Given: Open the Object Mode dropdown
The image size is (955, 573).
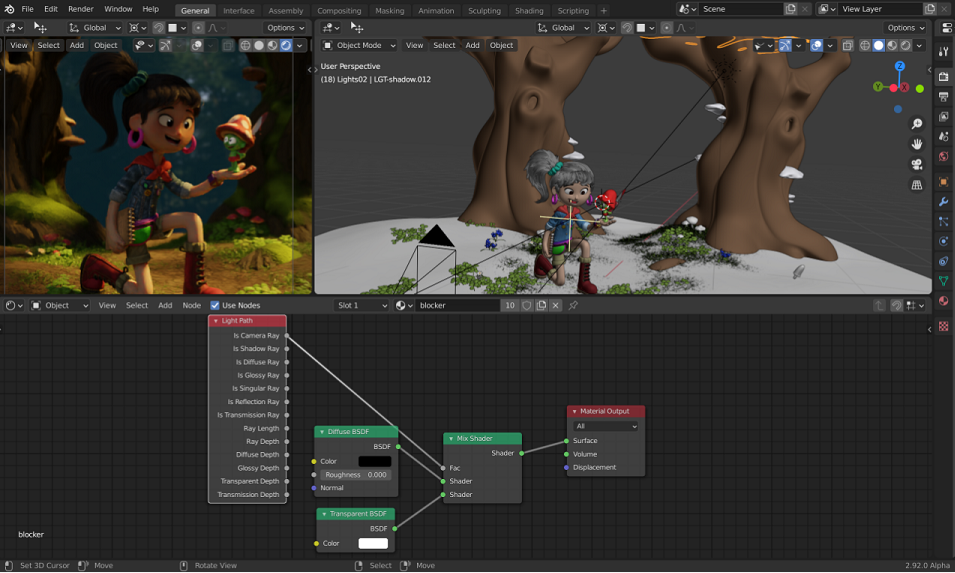Looking at the screenshot, I should (359, 46).
